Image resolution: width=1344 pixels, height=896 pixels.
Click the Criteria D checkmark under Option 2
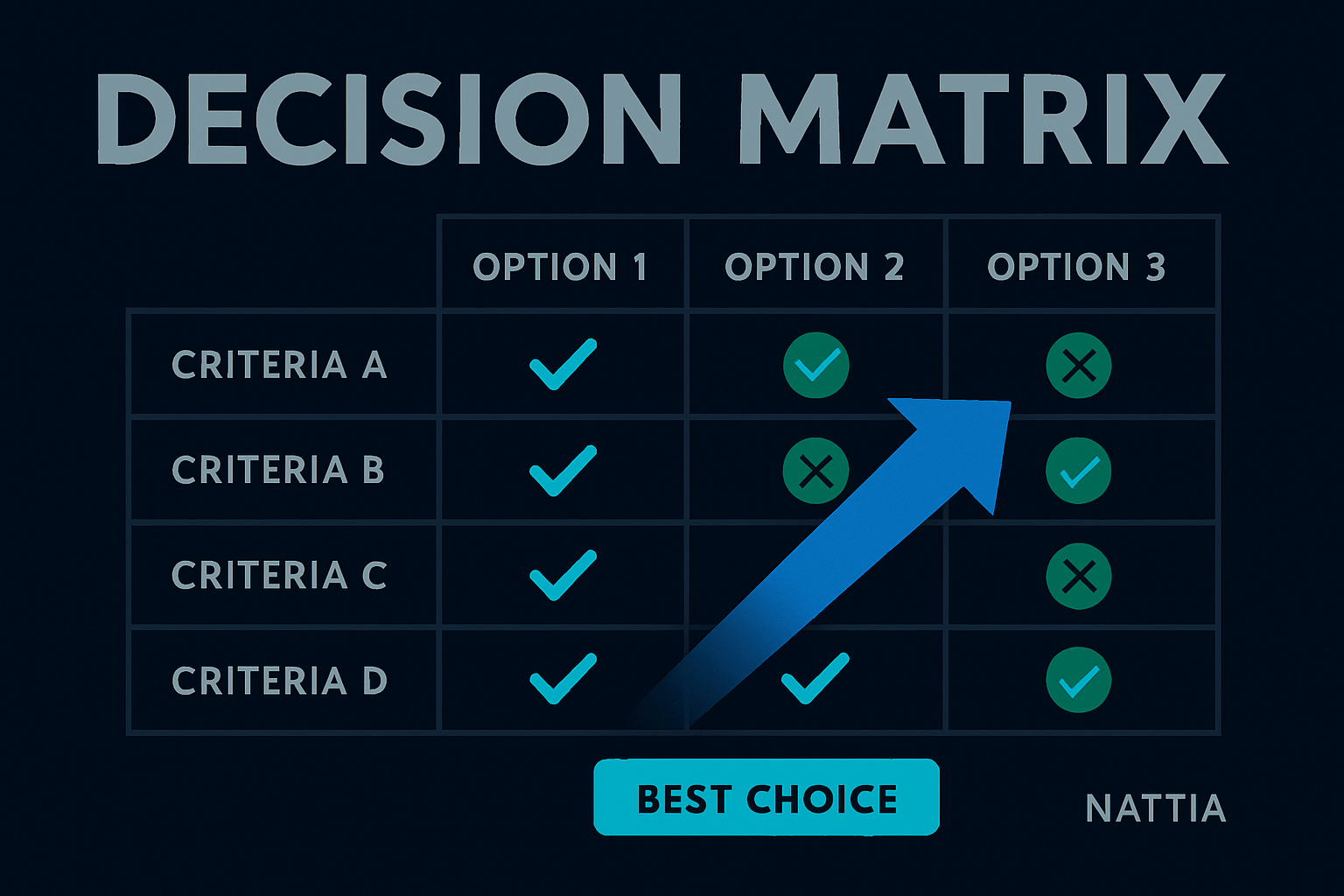815,679
